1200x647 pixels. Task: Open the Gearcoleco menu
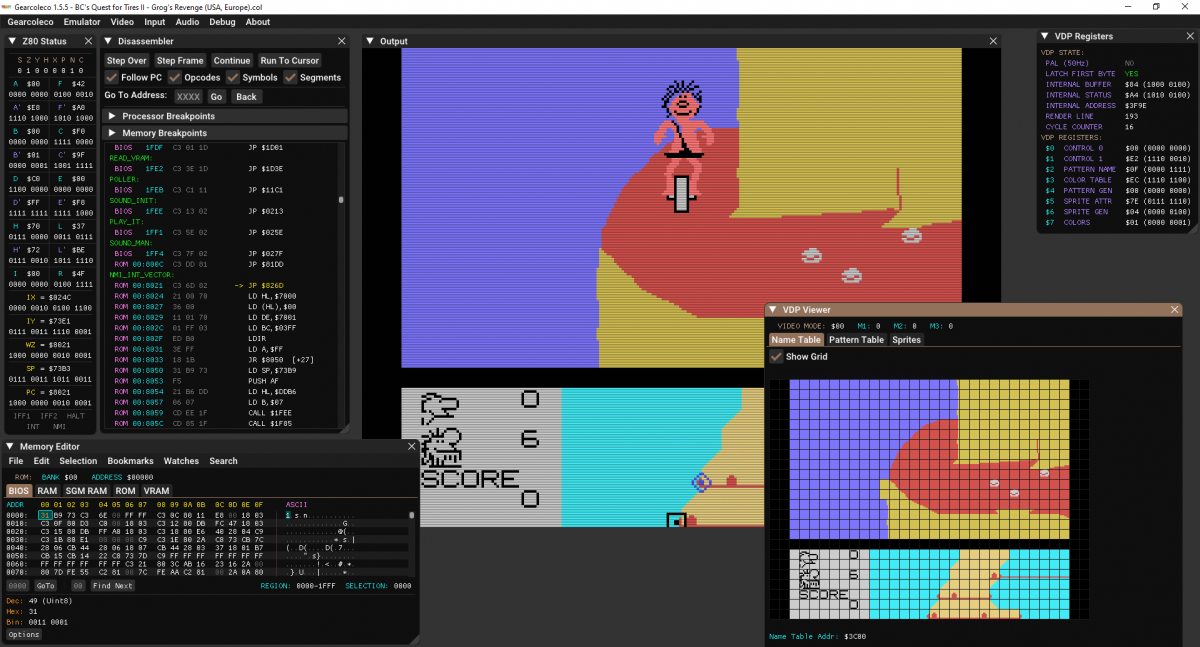point(30,21)
